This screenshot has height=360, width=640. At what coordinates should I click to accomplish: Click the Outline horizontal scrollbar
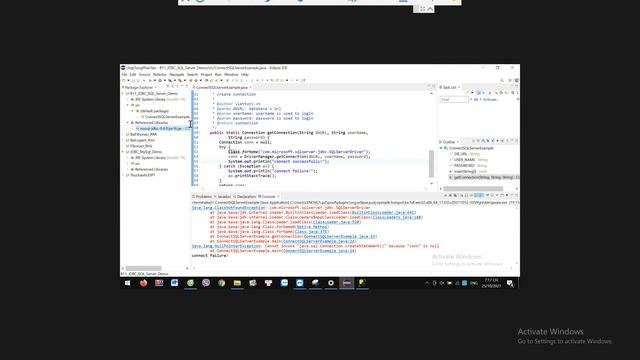[x=473, y=189]
